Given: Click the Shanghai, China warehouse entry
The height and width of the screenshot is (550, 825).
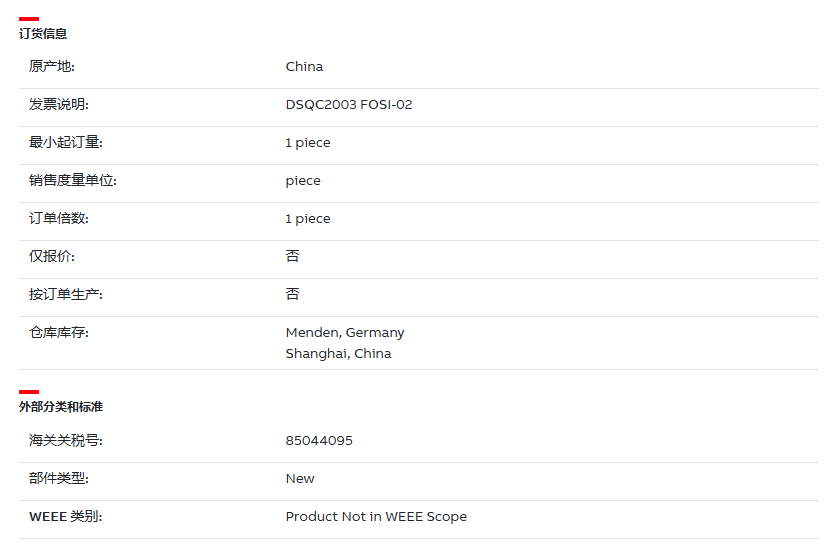Looking at the screenshot, I should point(338,354).
